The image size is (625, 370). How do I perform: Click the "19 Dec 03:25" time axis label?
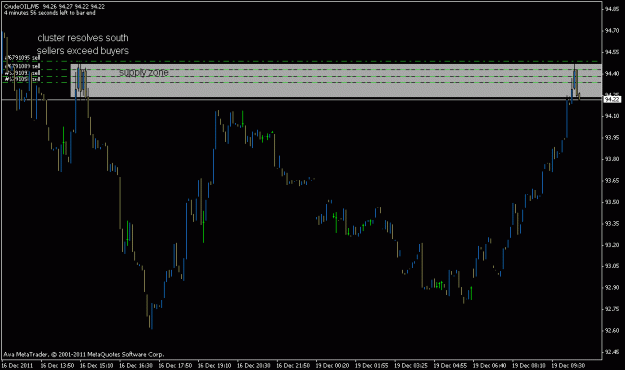411,365
